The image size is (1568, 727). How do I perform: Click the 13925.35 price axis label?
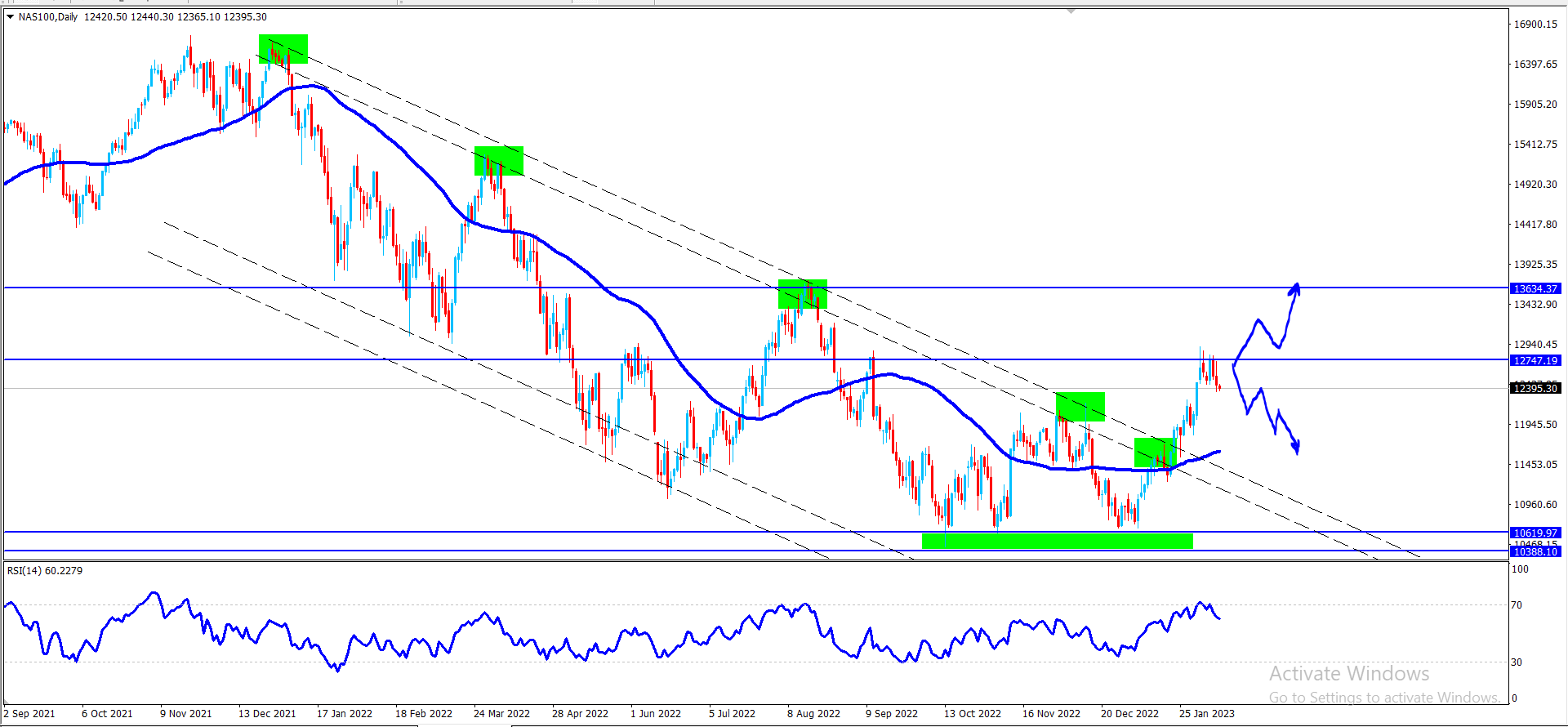1535,265
